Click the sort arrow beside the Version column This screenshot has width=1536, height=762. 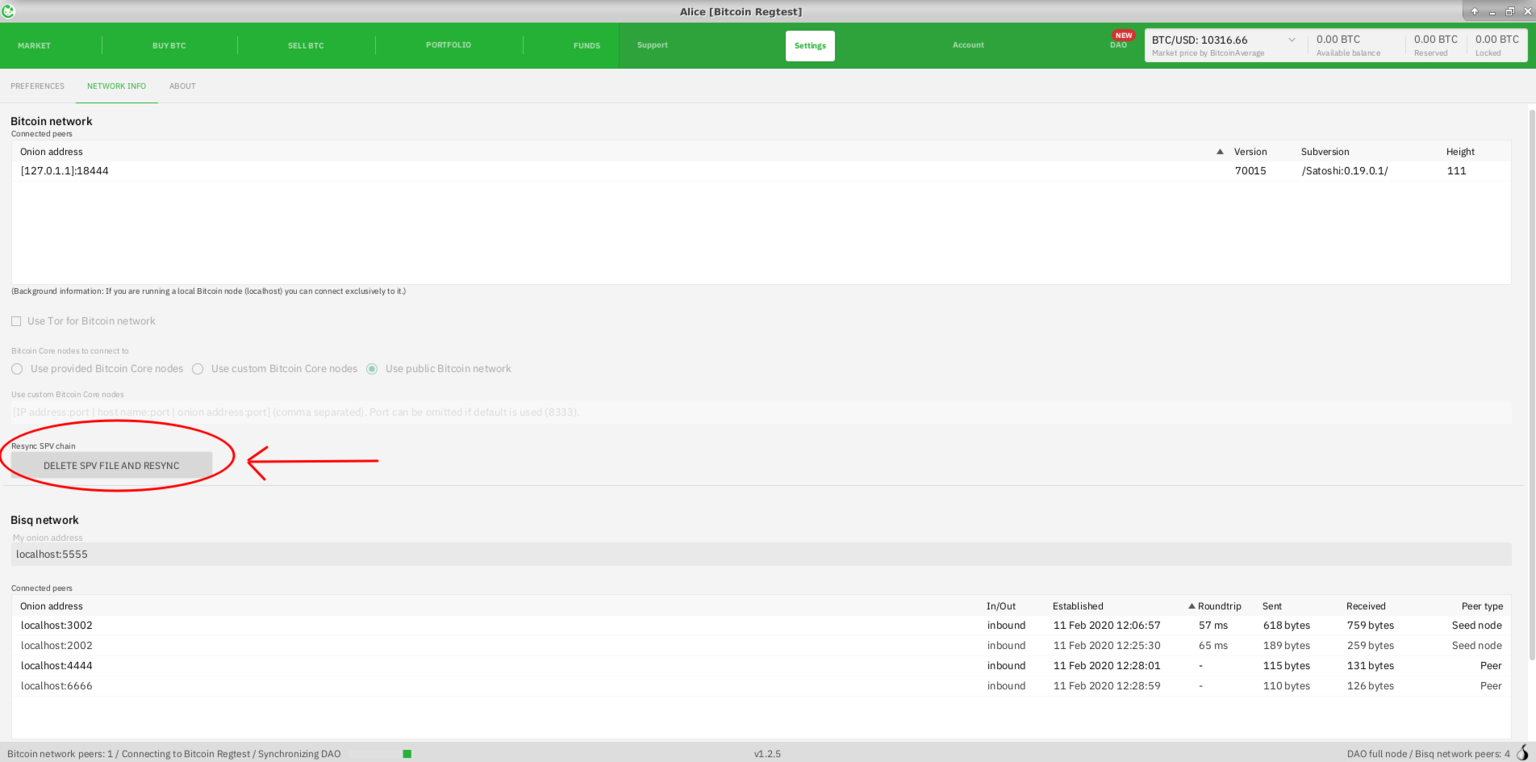pyautogui.click(x=1219, y=152)
